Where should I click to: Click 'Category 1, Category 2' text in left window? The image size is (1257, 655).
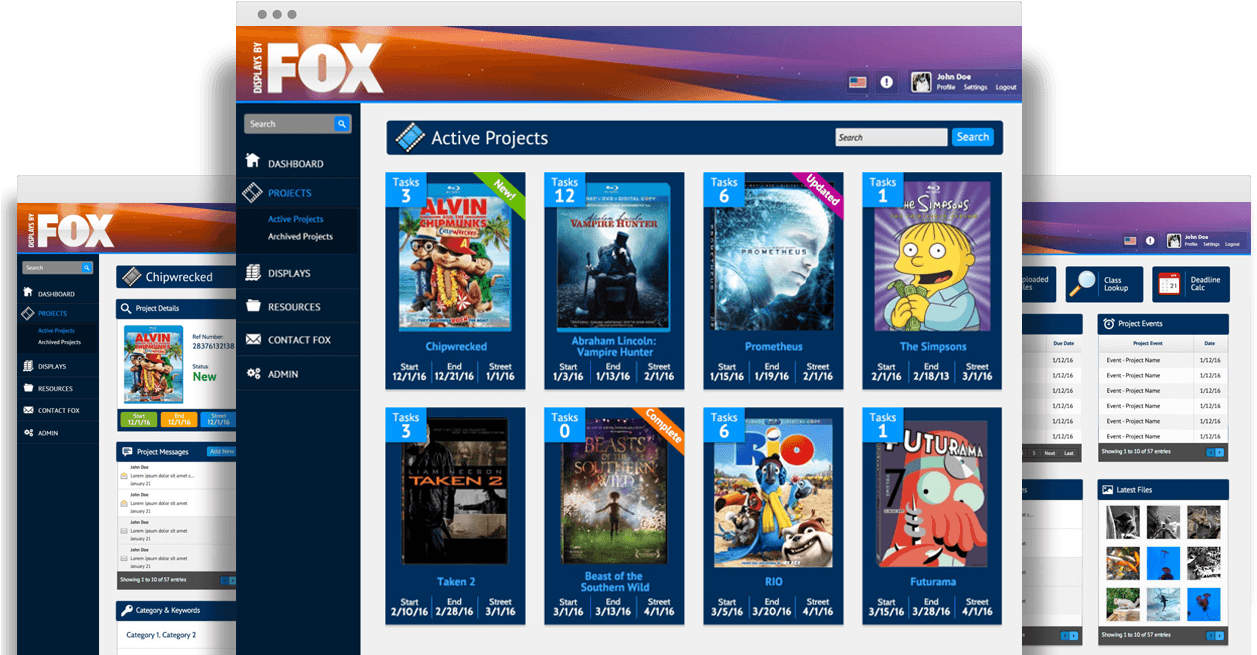click(161, 635)
